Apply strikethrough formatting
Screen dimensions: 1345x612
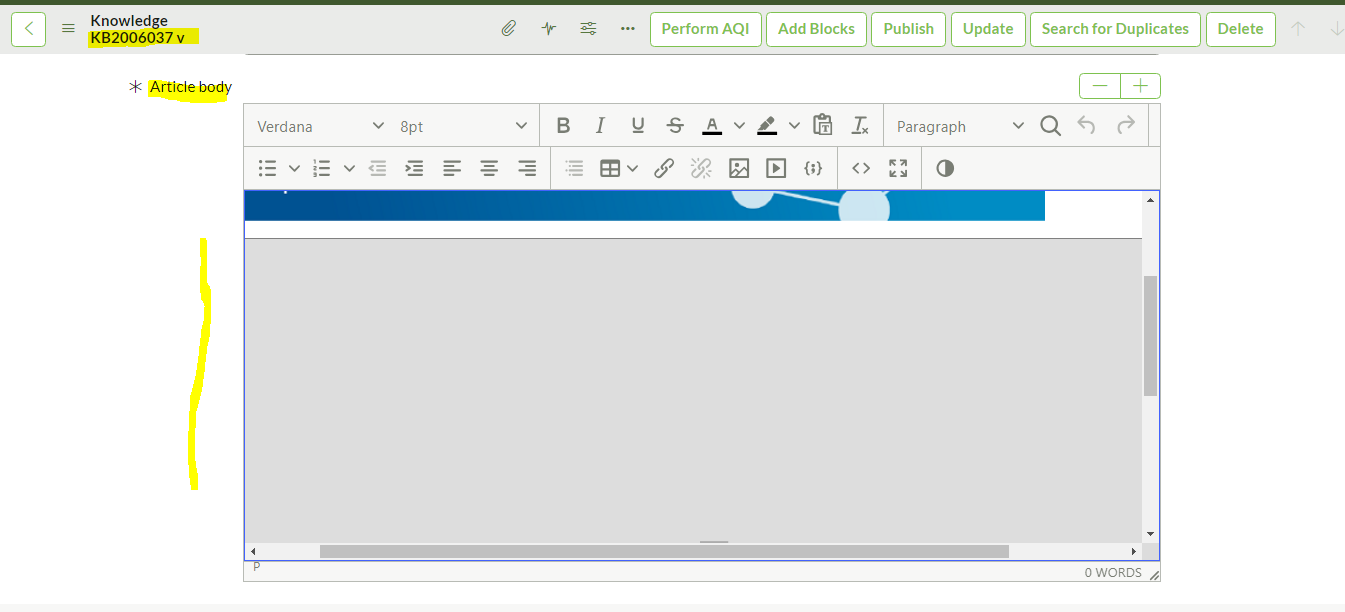675,126
